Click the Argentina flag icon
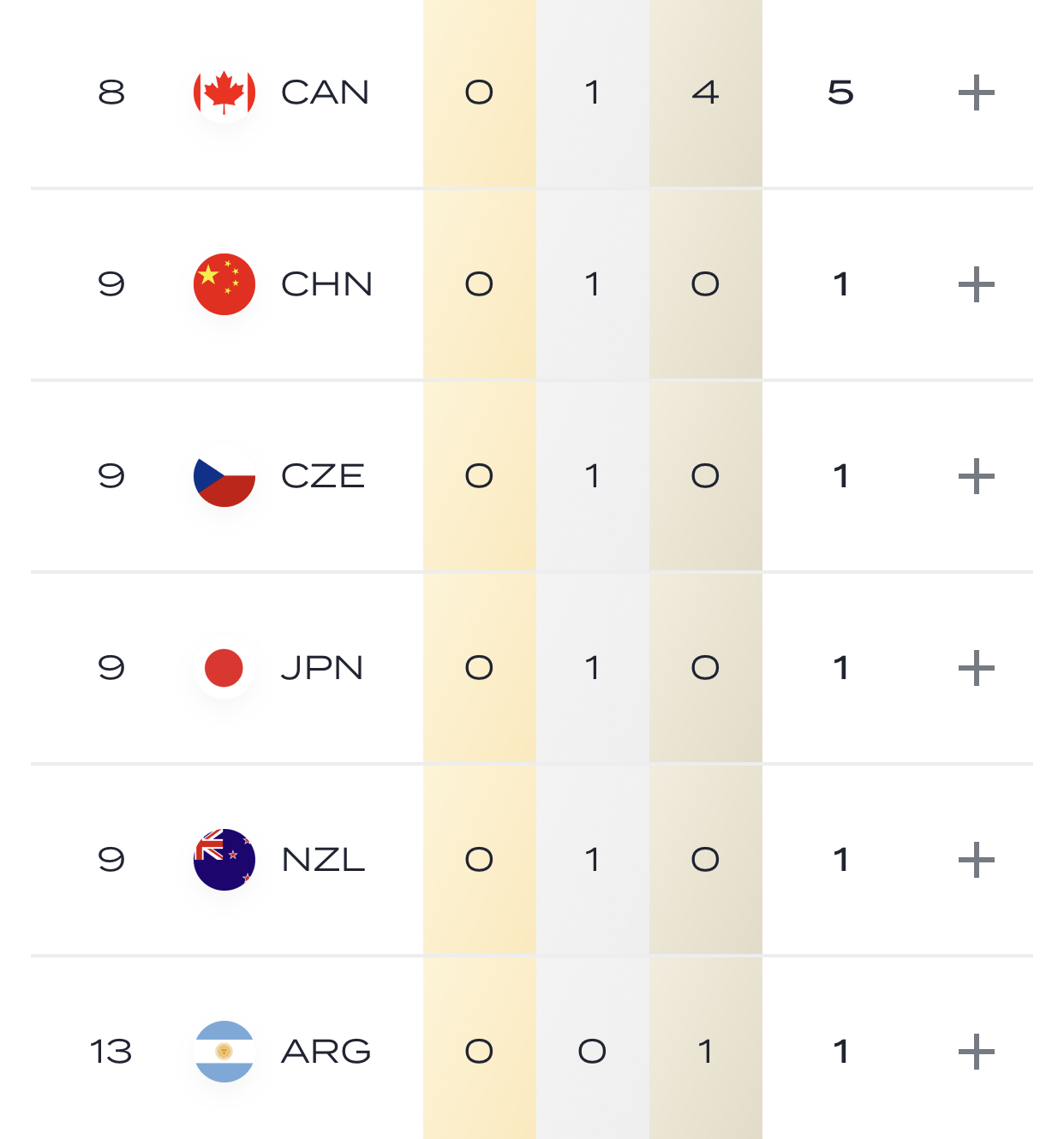 [224, 1052]
